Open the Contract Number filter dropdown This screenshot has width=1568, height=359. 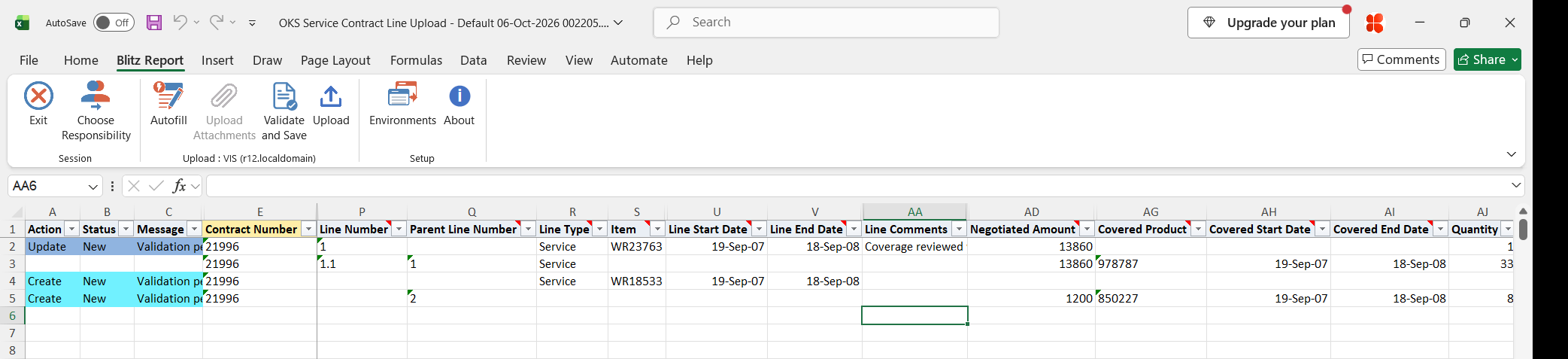pyautogui.click(x=308, y=229)
